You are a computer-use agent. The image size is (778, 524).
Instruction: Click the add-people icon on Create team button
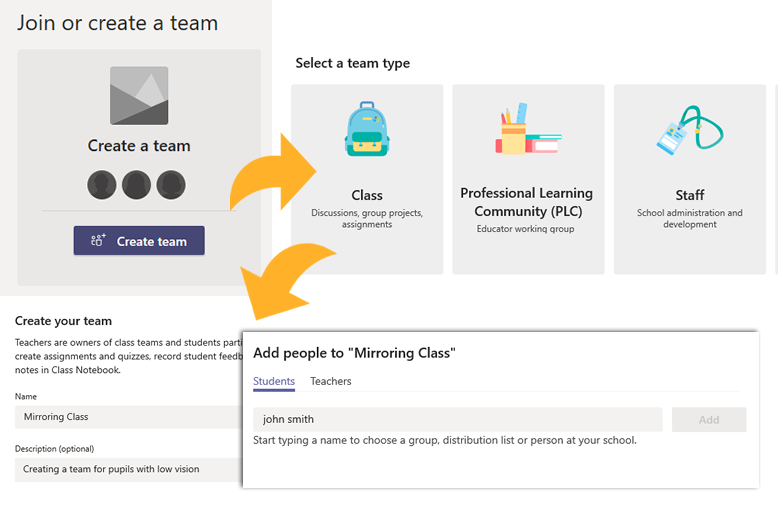point(98,241)
